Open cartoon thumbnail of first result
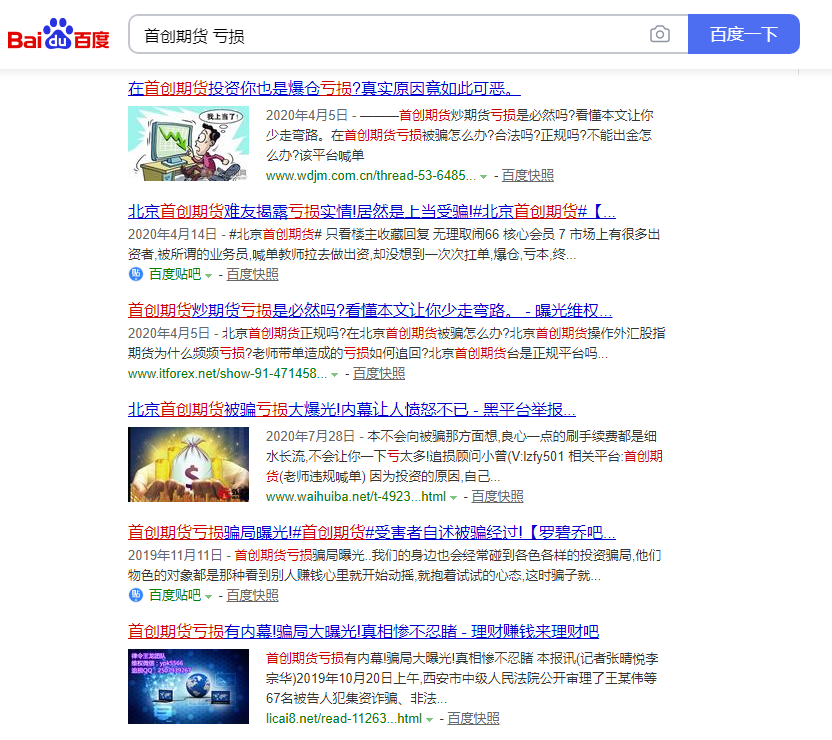 [188, 143]
